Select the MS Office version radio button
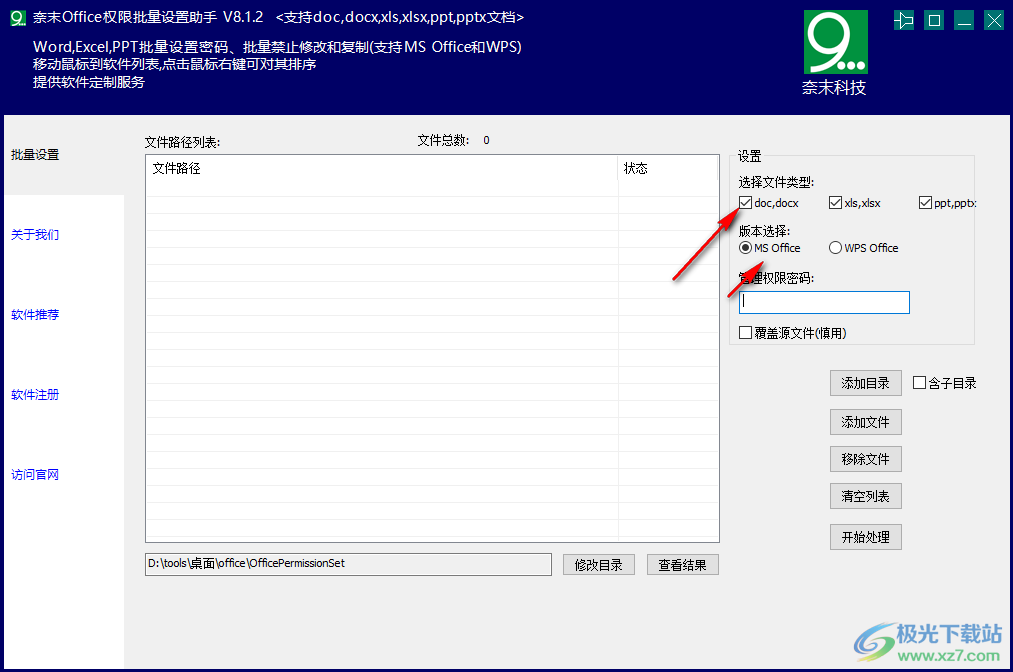The image size is (1013, 672). click(x=746, y=248)
